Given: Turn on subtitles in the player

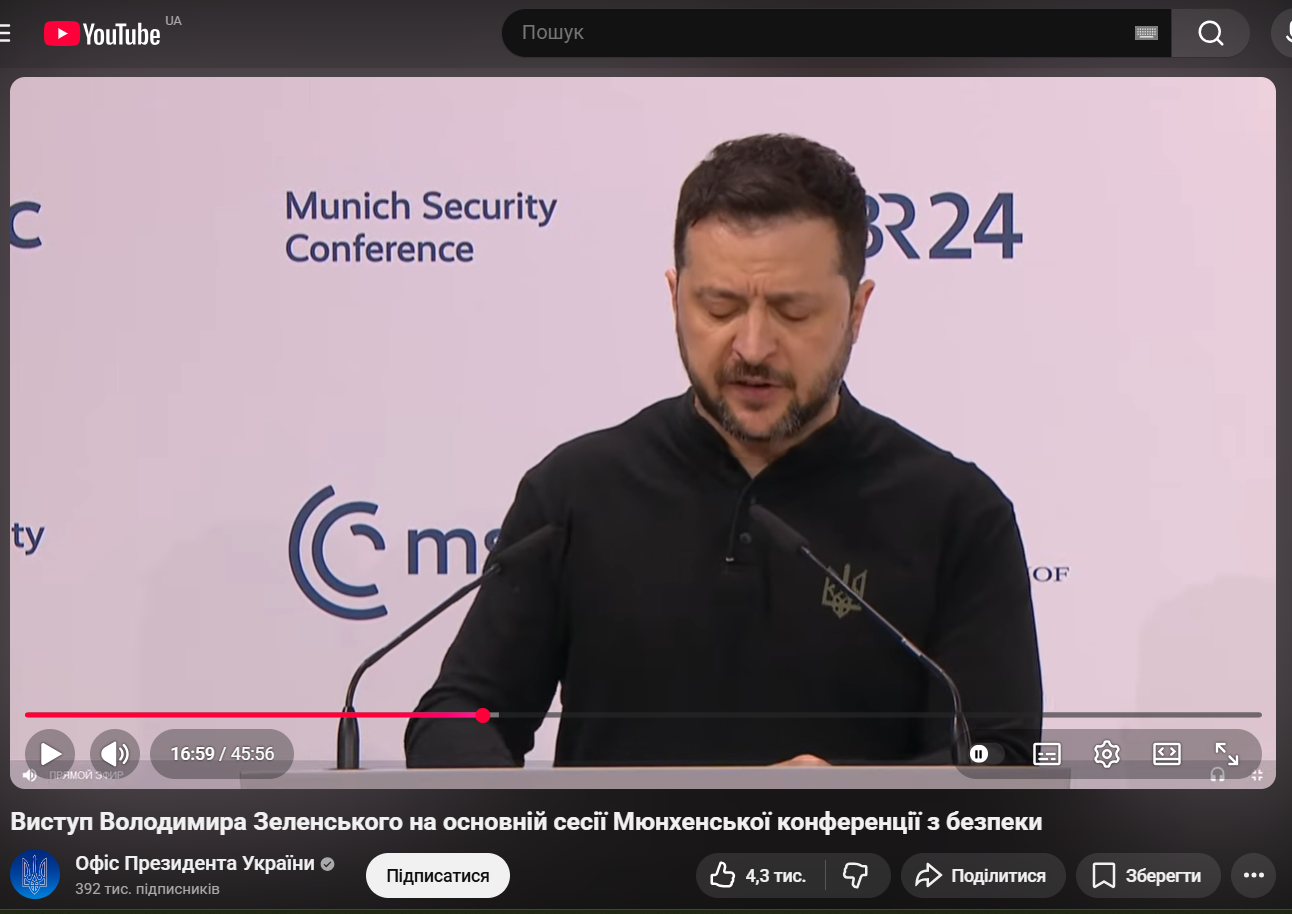Looking at the screenshot, I should coord(1047,754).
